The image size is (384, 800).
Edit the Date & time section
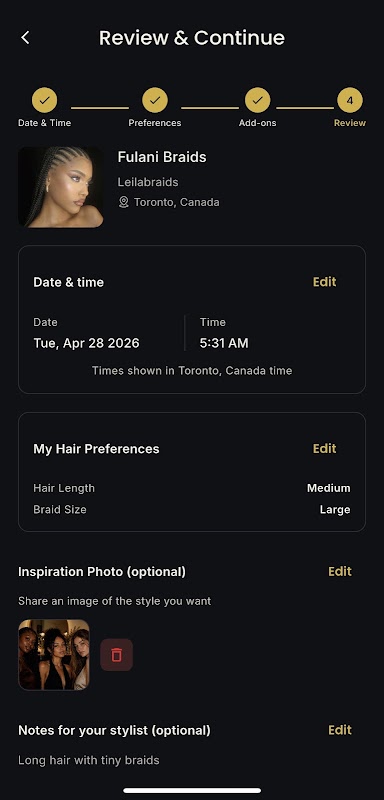point(324,282)
